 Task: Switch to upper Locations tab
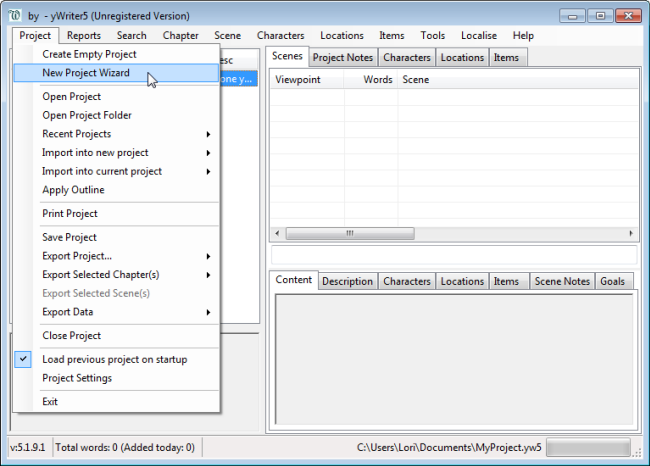pyautogui.click(x=462, y=58)
